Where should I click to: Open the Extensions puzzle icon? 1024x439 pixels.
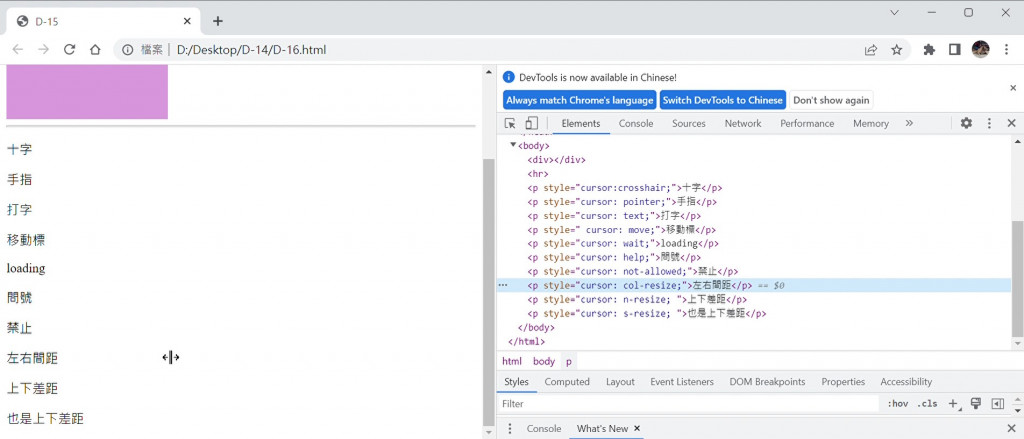click(929, 50)
